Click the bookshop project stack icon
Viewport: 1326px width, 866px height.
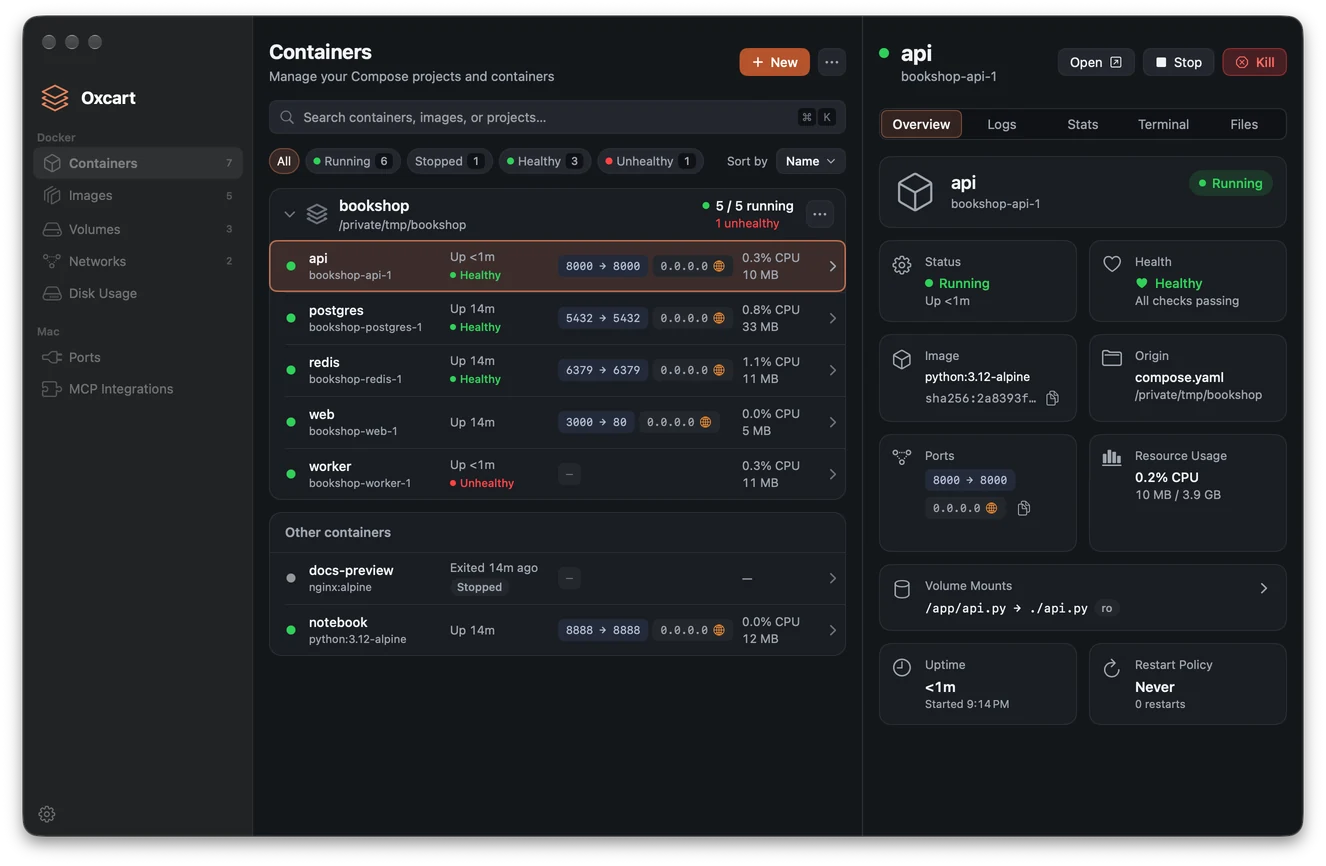[x=317, y=214]
